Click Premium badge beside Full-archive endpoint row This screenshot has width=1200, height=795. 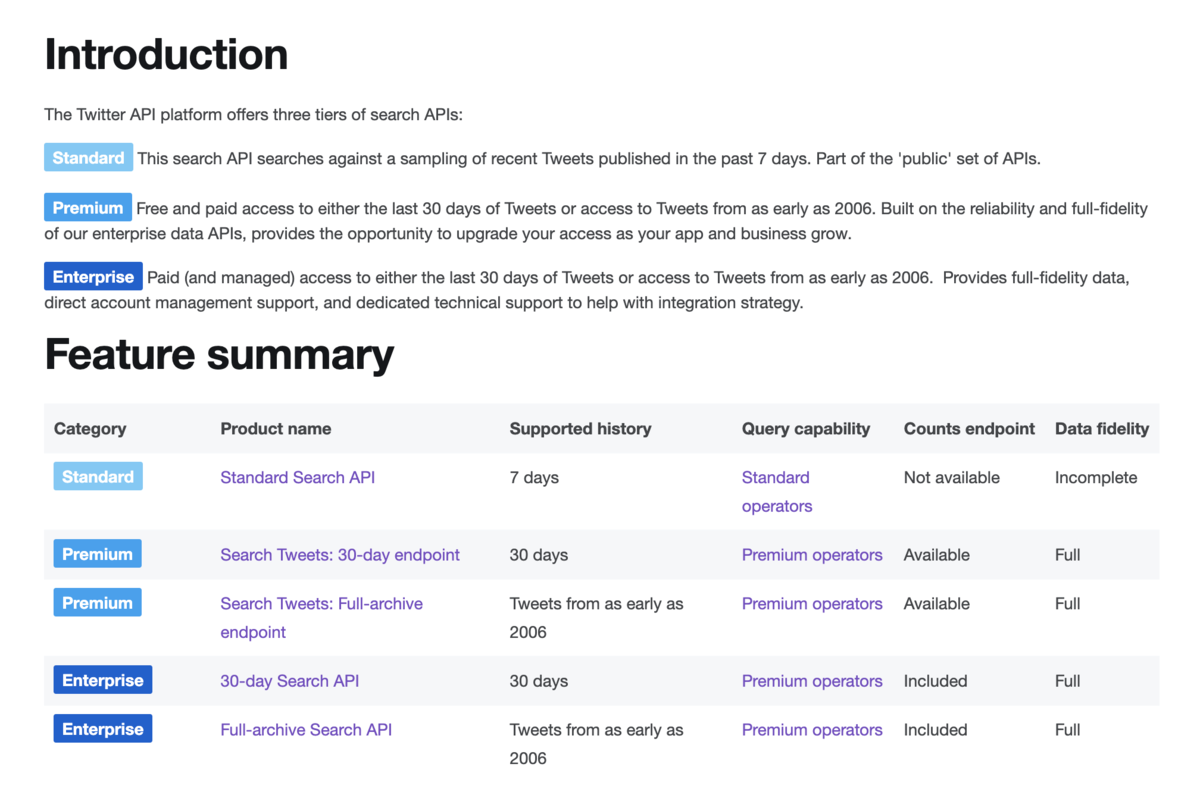[x=98, y=602]
